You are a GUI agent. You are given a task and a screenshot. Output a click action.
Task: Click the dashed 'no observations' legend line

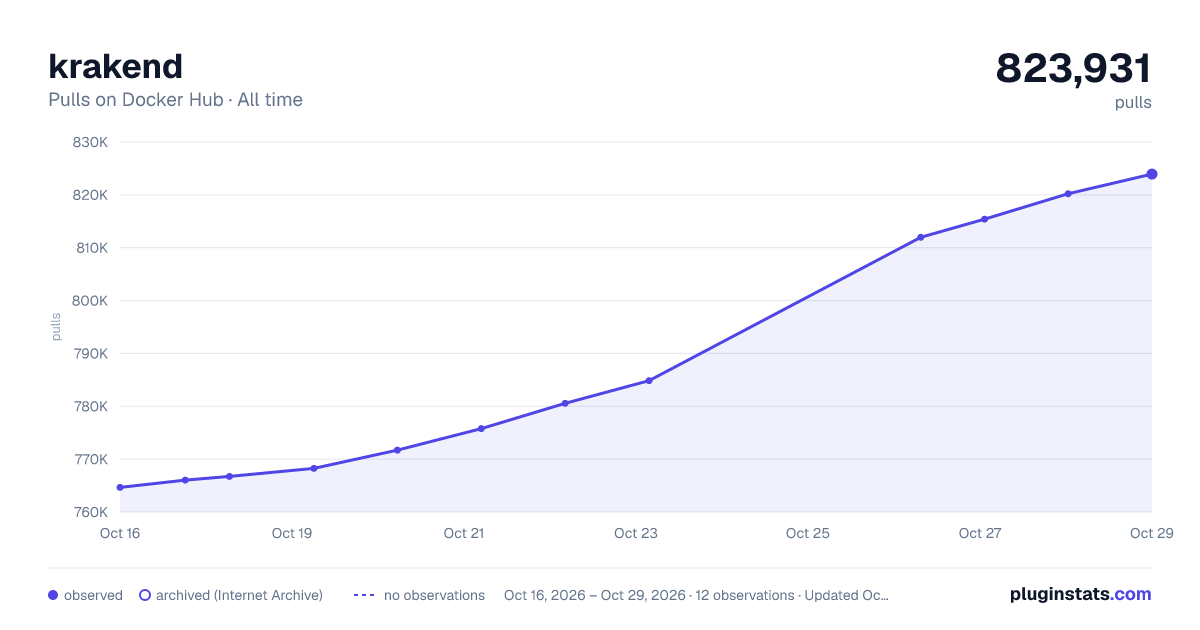364,595
